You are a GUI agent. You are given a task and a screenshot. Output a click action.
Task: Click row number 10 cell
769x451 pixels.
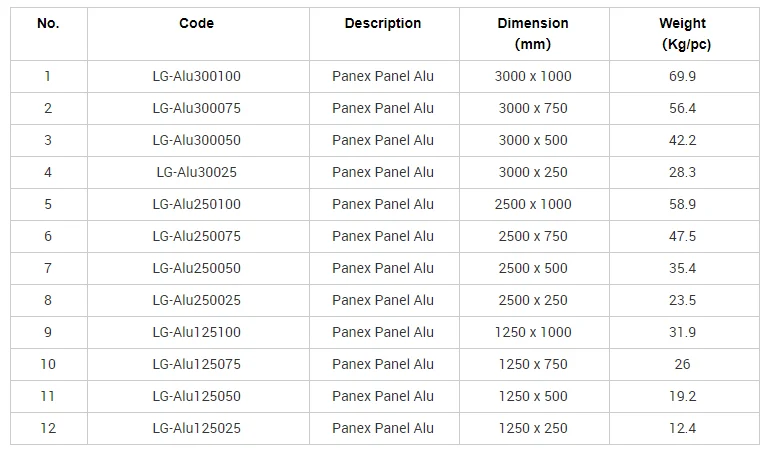(x=48, y=364)
